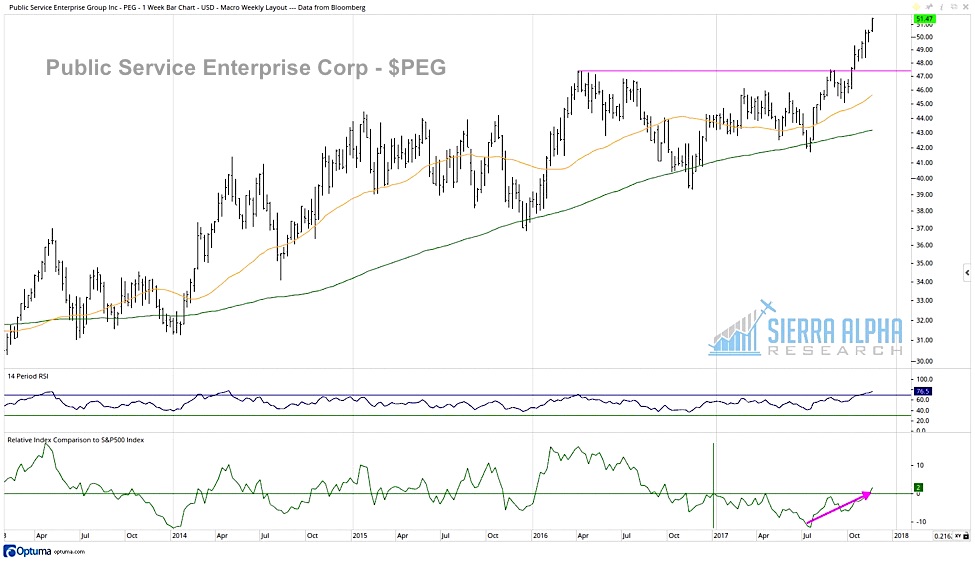Click the 2018 date axis label
The image size is (975, 561).
pyautogui.click(x=900, y=536)
